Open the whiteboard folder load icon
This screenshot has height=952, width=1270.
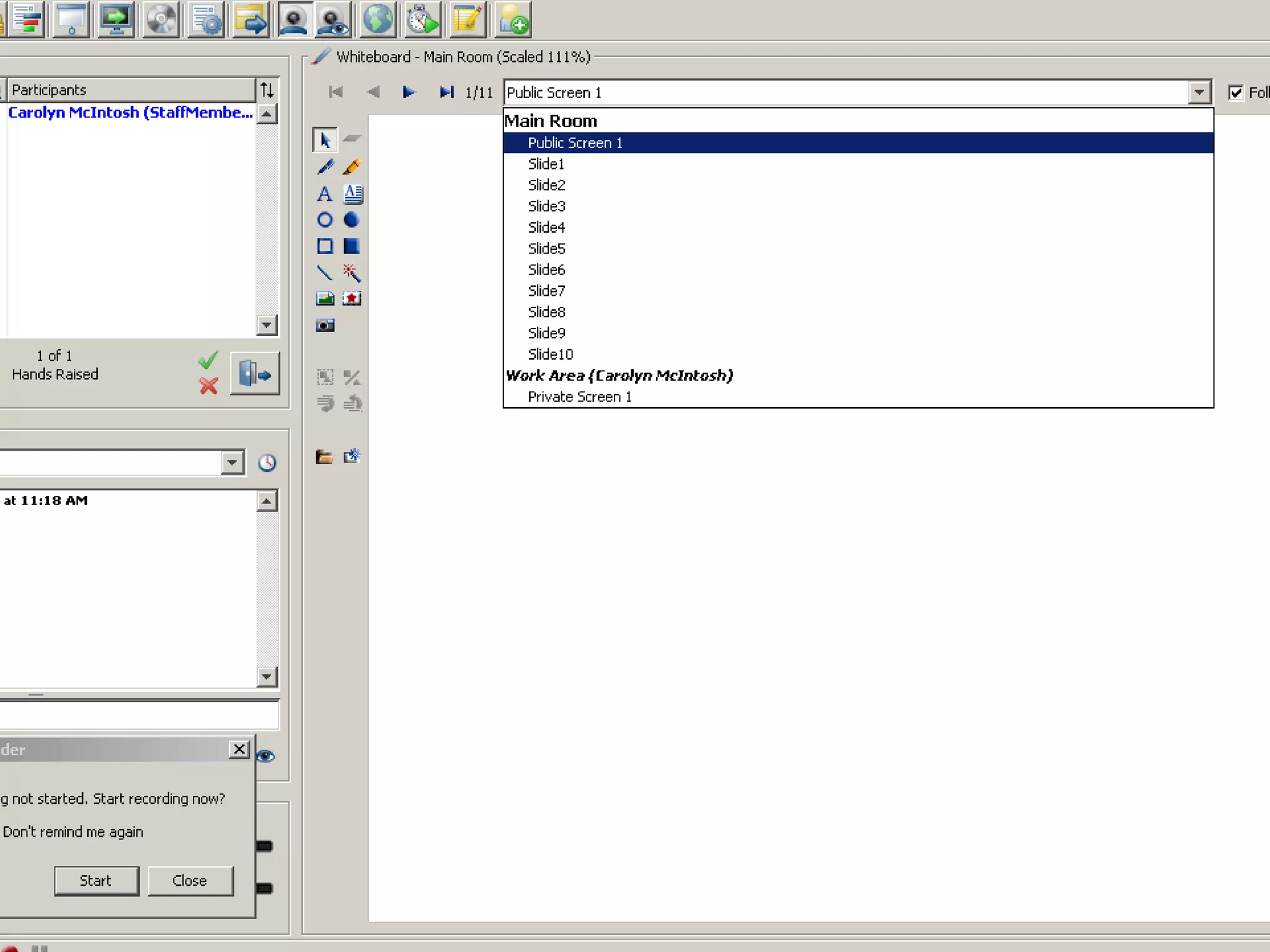(324, 457)
